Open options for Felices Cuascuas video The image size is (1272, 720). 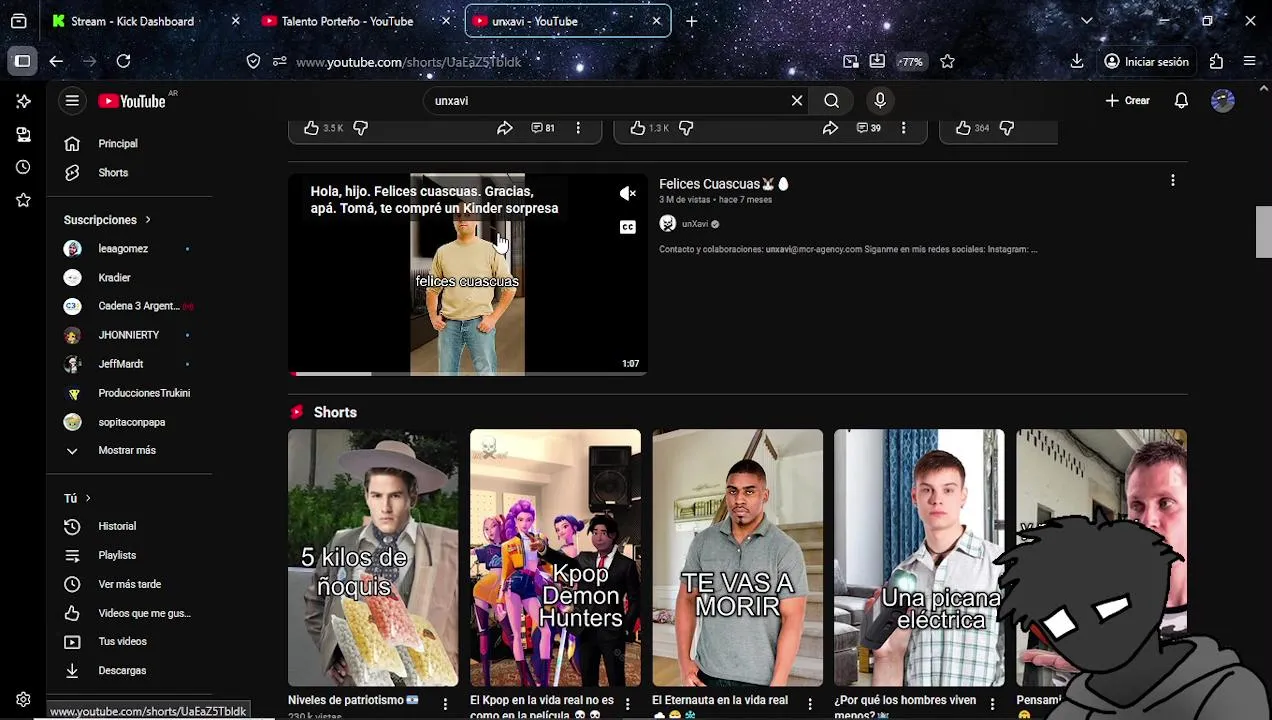[1173, 181]
